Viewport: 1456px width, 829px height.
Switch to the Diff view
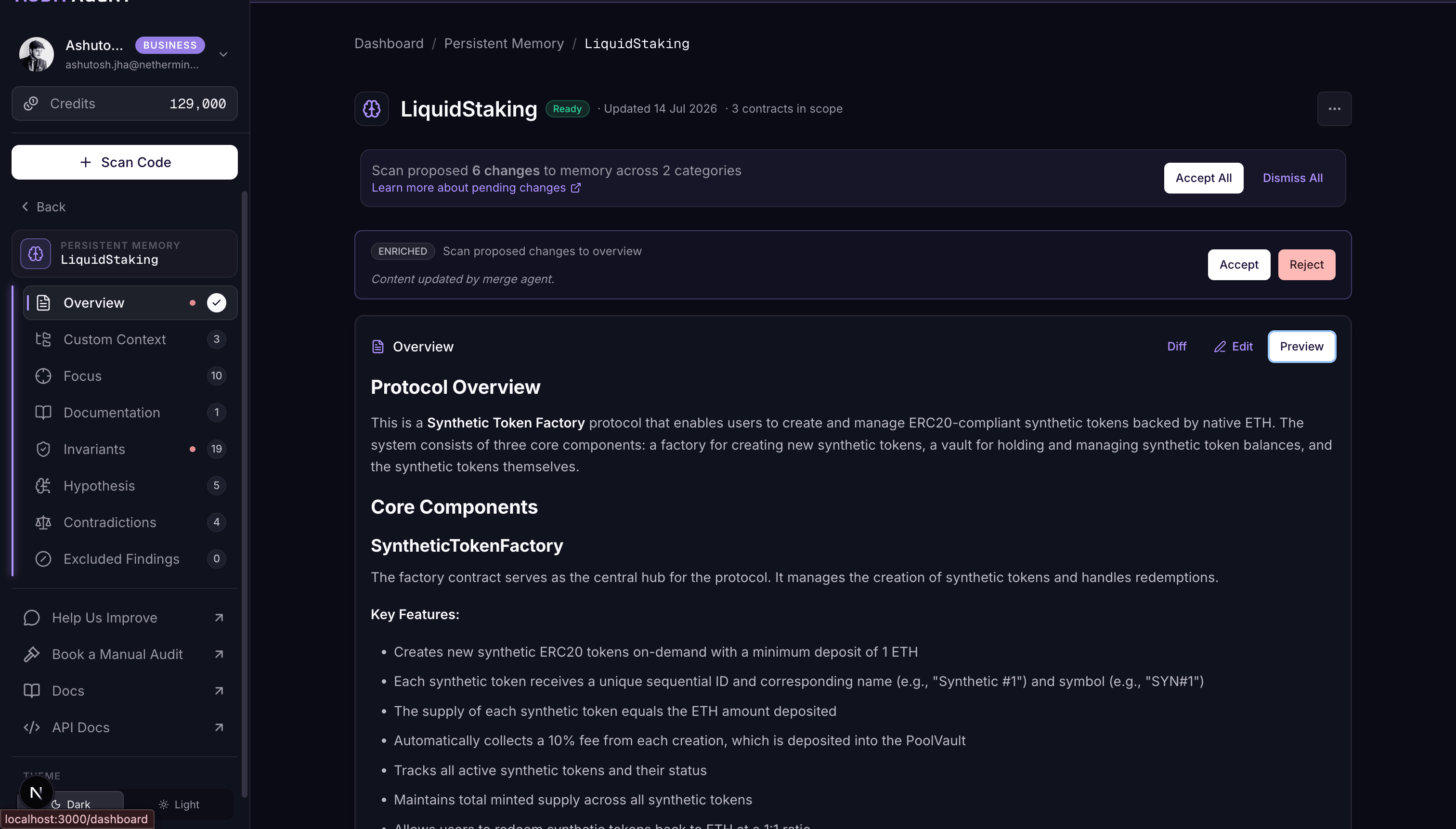(1176, 347)
